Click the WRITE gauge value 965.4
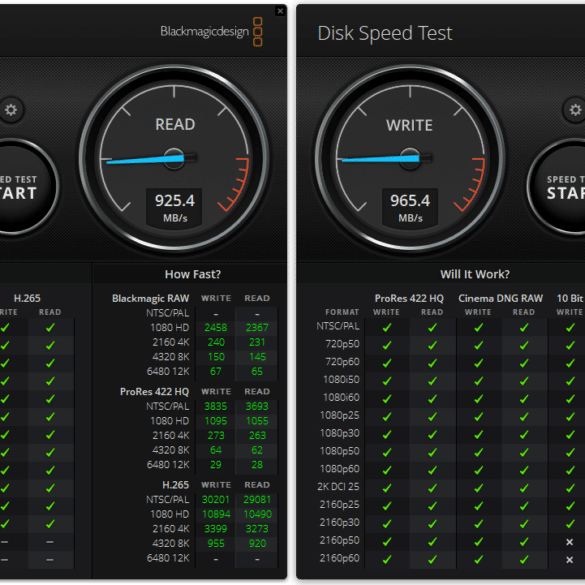This screenshot has height=585, width=585. (x=410, y=201)
